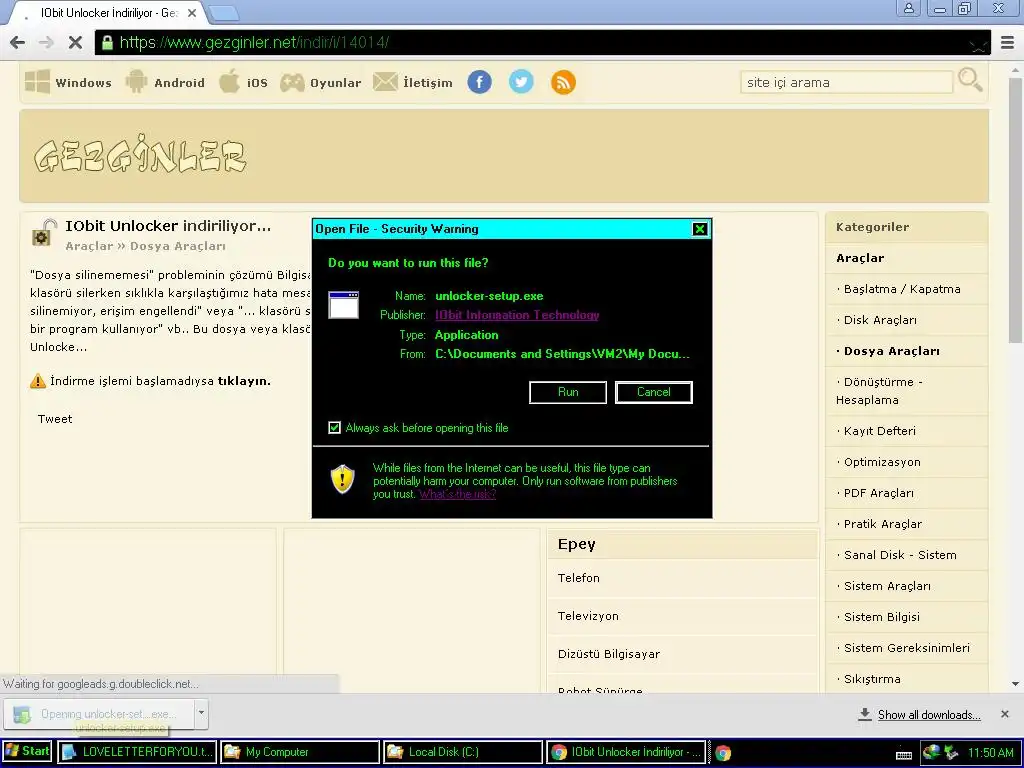This screenshot has height=768, width=1024.
Task: Open the Chrome hamburger menu
Action: point(1007,42)
